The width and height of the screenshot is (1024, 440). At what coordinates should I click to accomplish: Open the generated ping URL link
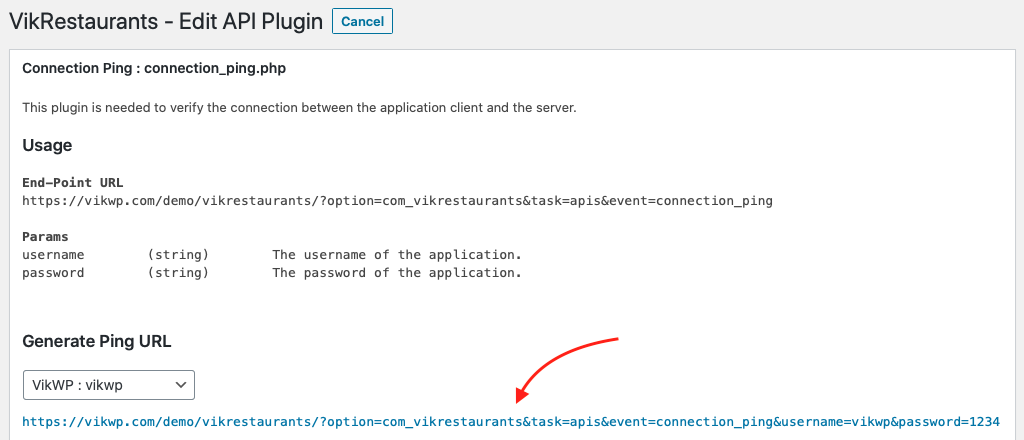[511, 422]
